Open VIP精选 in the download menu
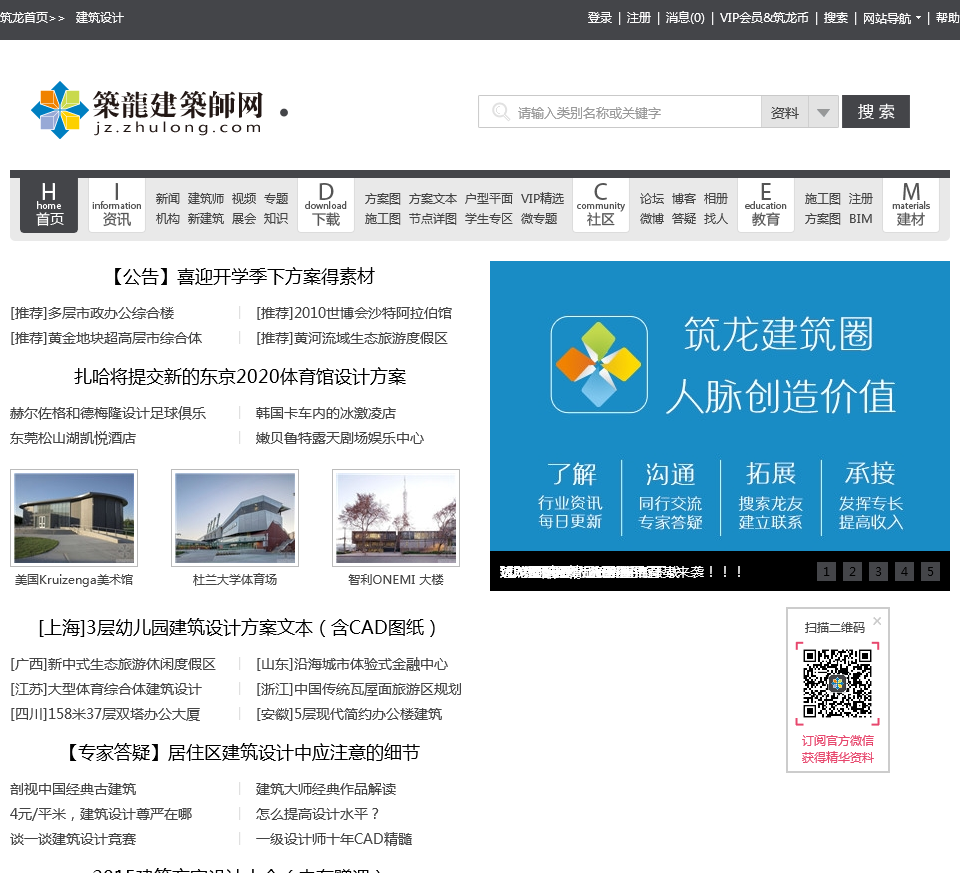960x873 pixels. [x=542, y=198]
